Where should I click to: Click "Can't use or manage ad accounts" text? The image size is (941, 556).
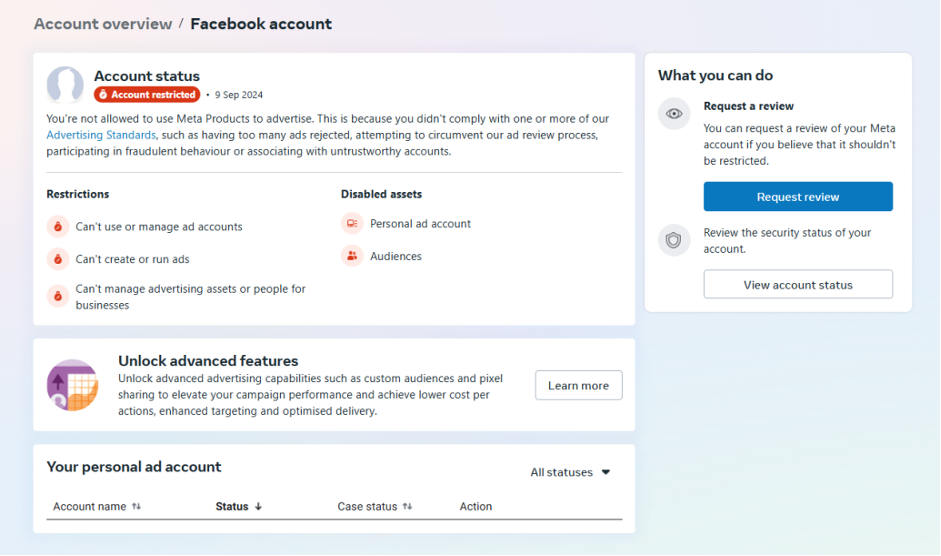pyautogui.click(x=159, y=226)
